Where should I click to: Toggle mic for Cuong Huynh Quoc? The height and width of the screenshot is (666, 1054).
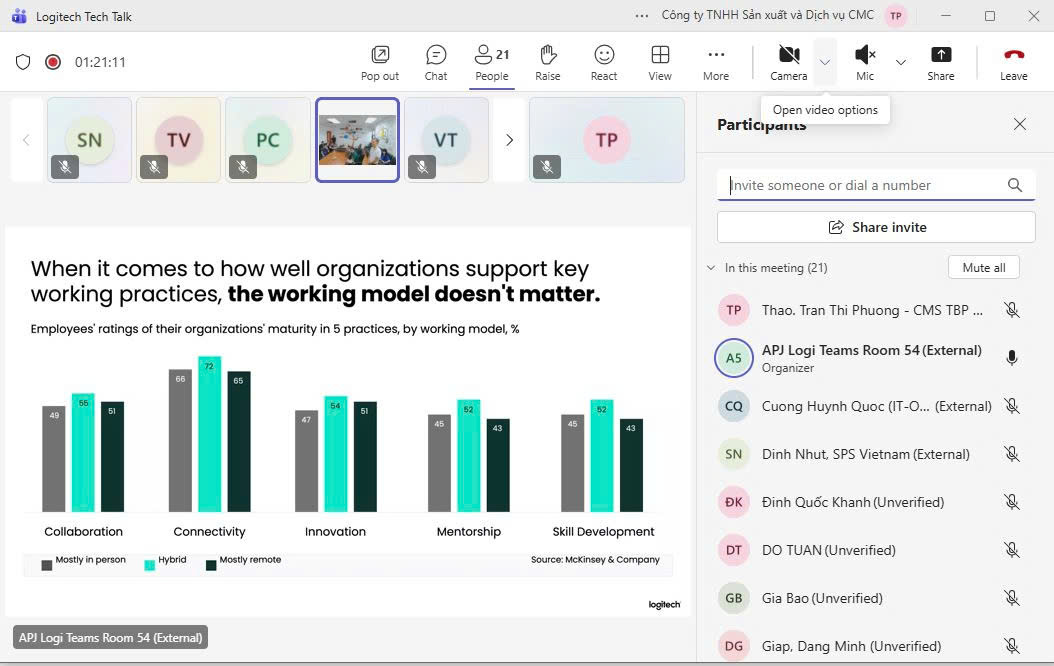(1012, 406)
